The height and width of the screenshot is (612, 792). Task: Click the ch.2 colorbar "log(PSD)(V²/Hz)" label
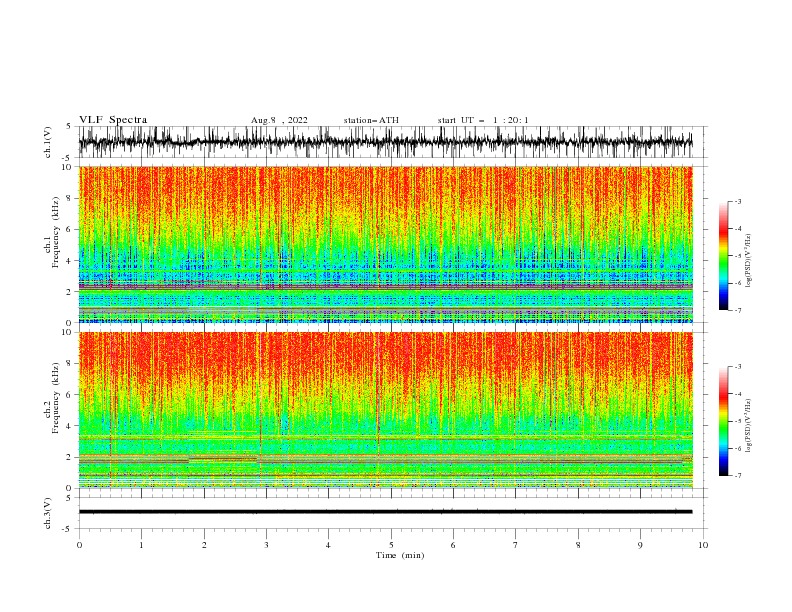(749, 426)
